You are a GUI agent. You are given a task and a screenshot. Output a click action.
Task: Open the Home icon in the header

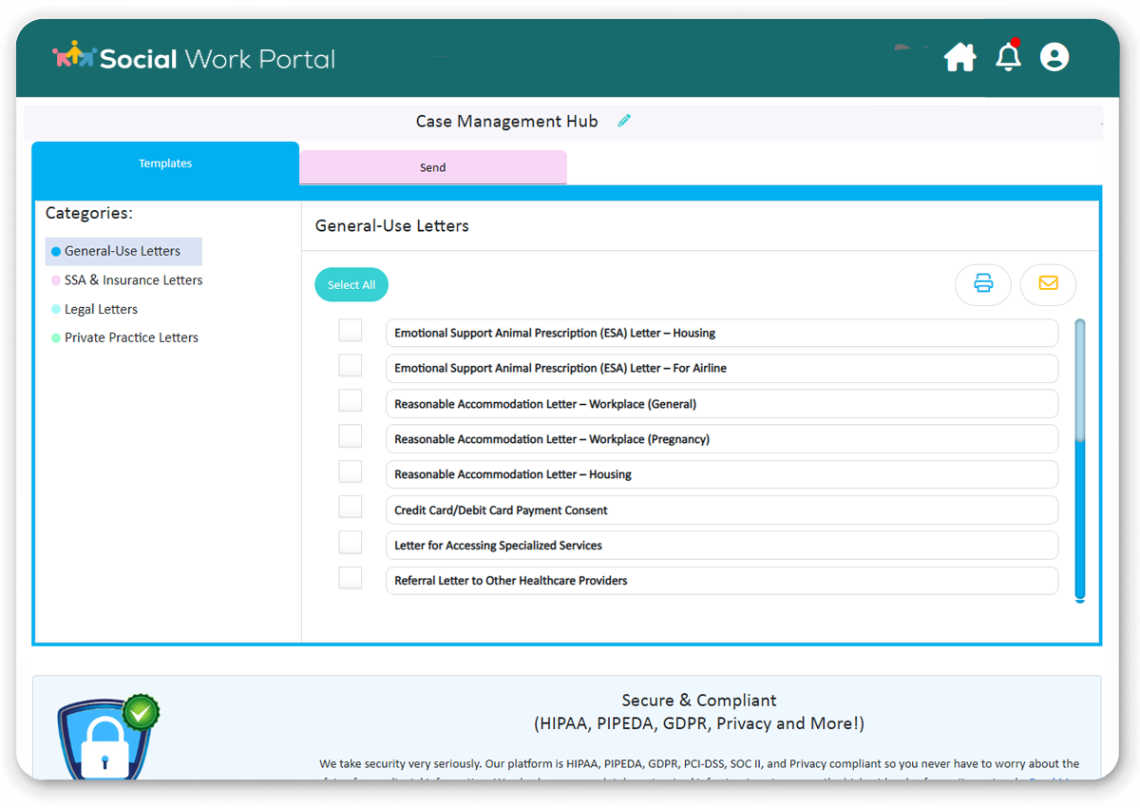pyautogui.click(x=960, y=57)
